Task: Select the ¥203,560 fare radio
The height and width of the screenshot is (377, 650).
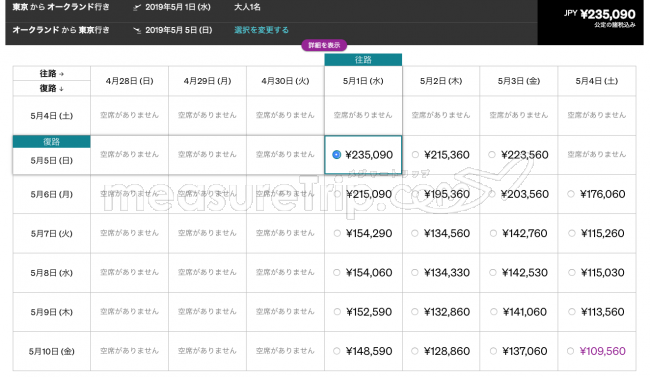Action: point(492,194)
